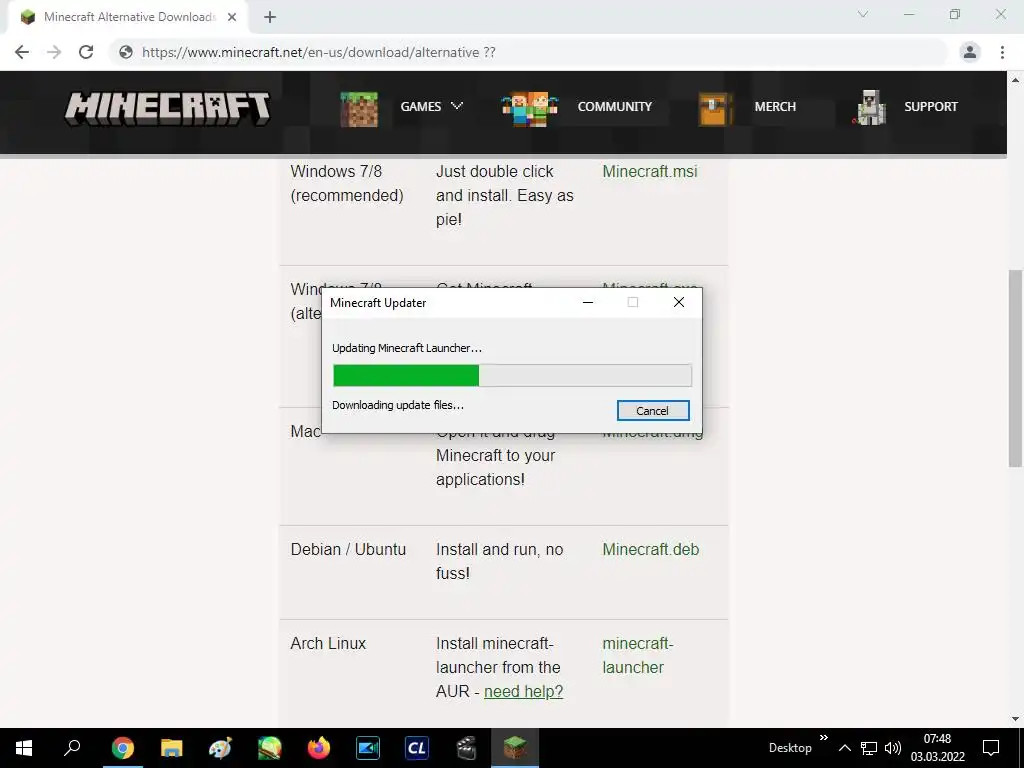Click the page vertical scrollbar thumb
Viewport: 1024px width, 768px height.
tap(1015, 368)
